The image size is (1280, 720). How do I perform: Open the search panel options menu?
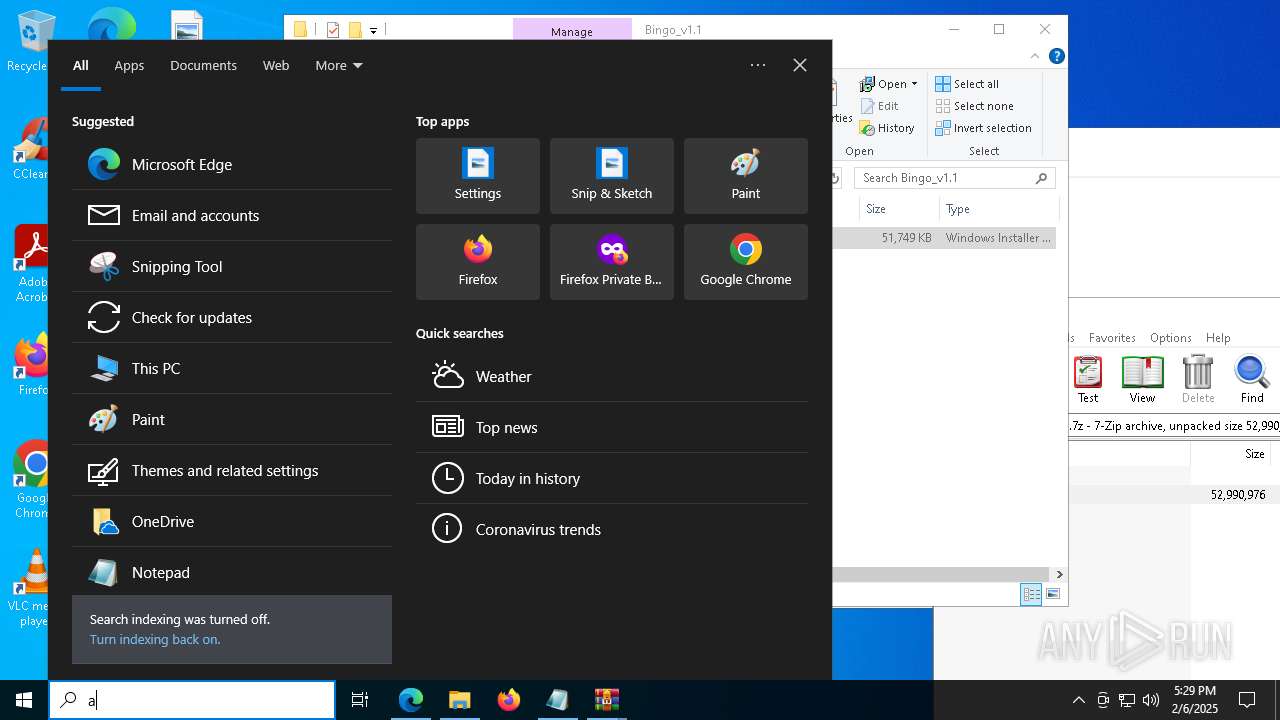(x=758, y=65)
